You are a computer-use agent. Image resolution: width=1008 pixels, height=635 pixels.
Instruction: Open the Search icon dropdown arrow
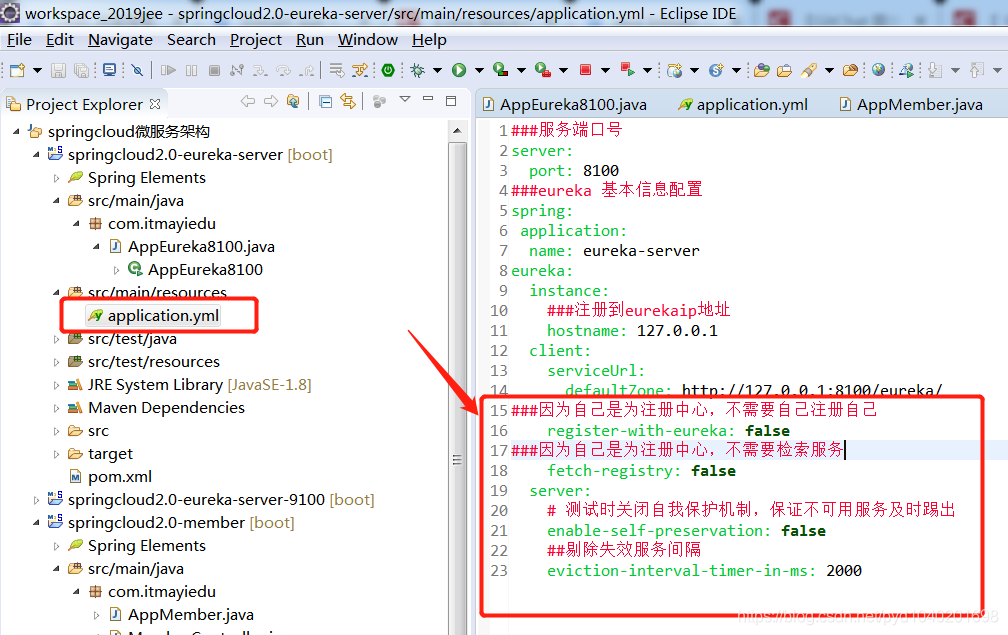point(829,70)
